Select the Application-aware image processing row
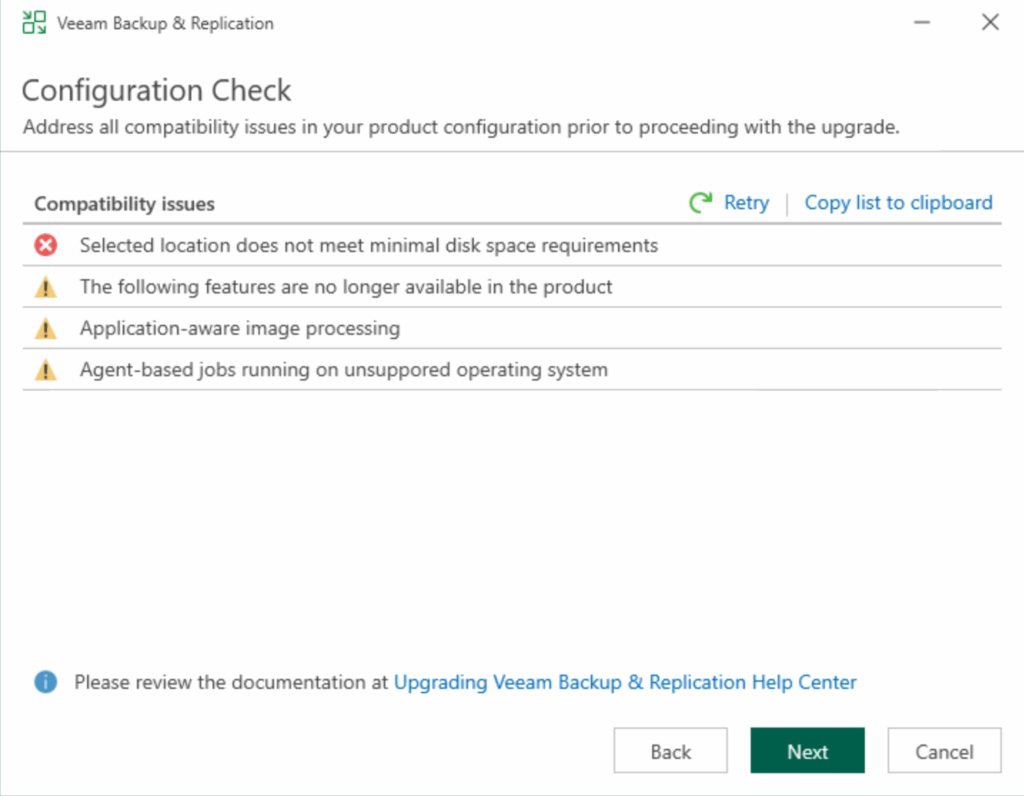The height and width of the screenshot is (796, 1024). tap(240, 329)
